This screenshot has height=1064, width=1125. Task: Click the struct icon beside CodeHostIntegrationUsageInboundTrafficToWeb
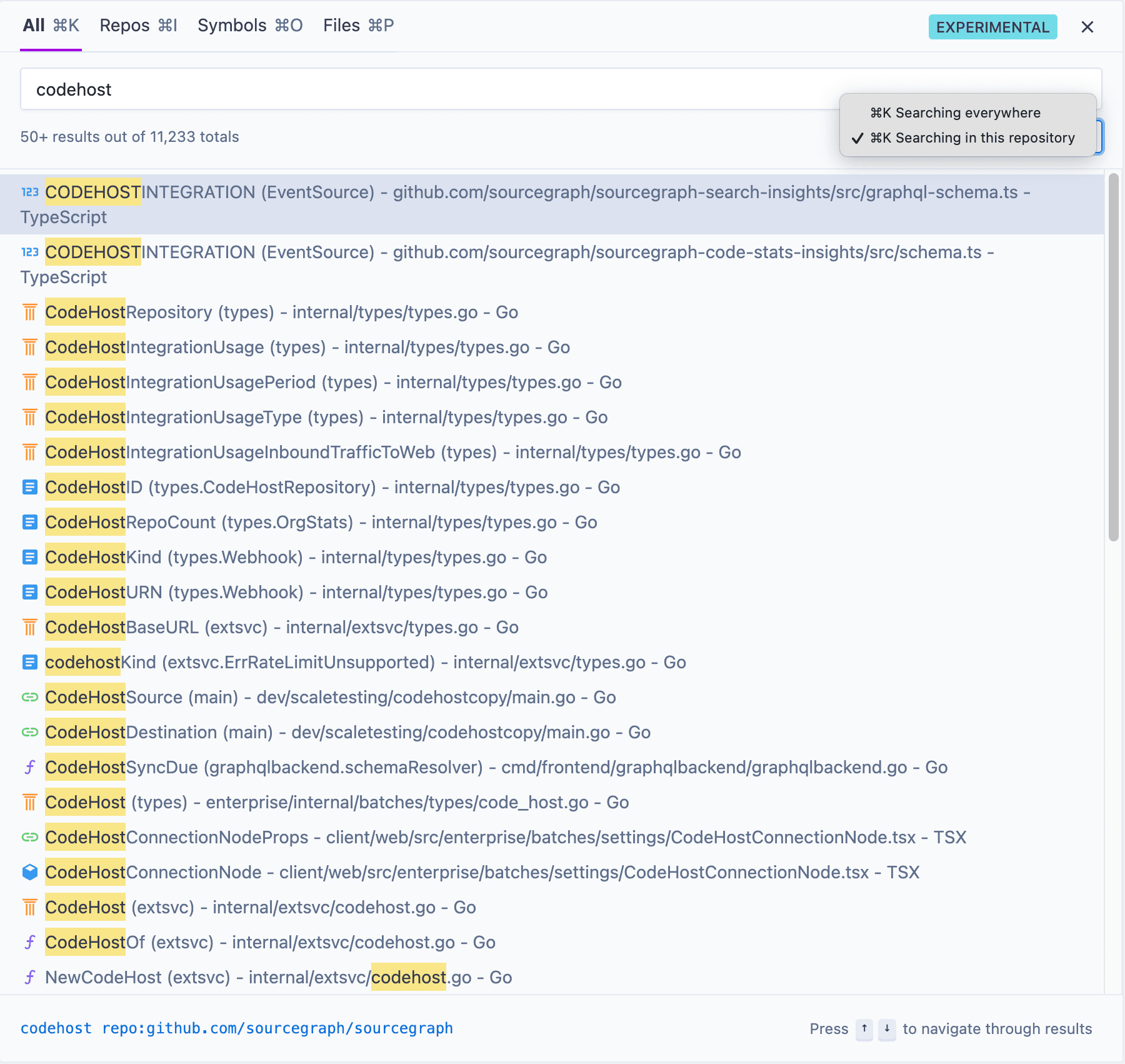point(30,452)
